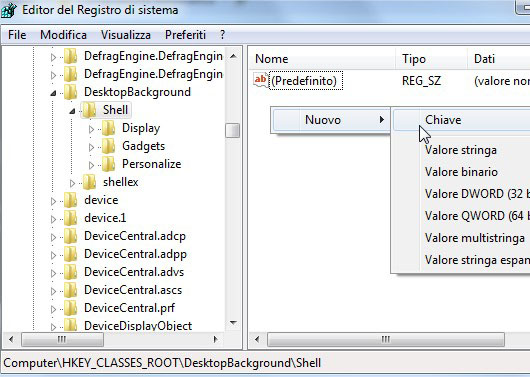Viewport: 530px width, 377px height.
Task: Click the DeviceCentral.advs folder icon
Action: pyautogui.click(x=71, y=272)
